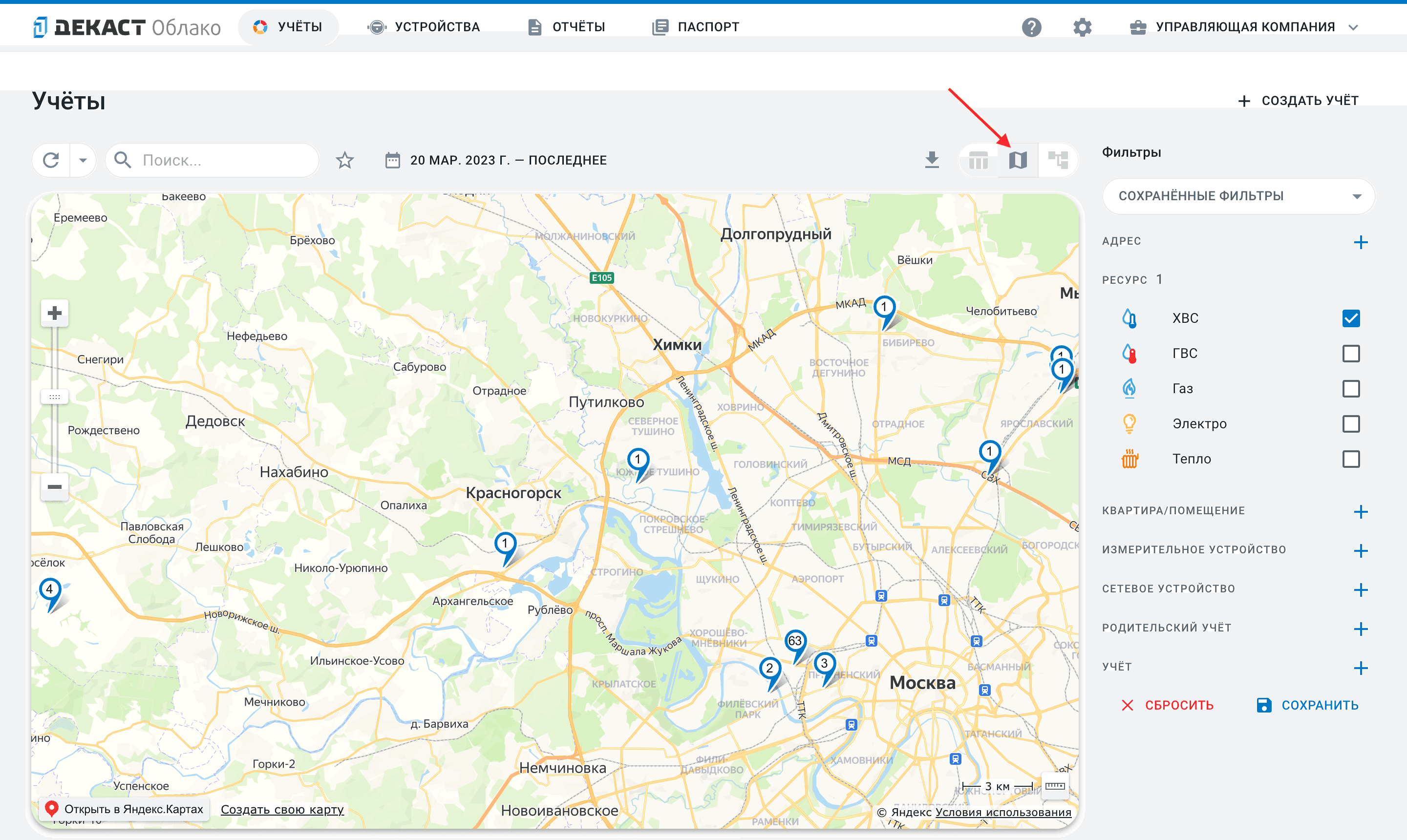Open the Создать свою карту link

[x=282, y=809]
